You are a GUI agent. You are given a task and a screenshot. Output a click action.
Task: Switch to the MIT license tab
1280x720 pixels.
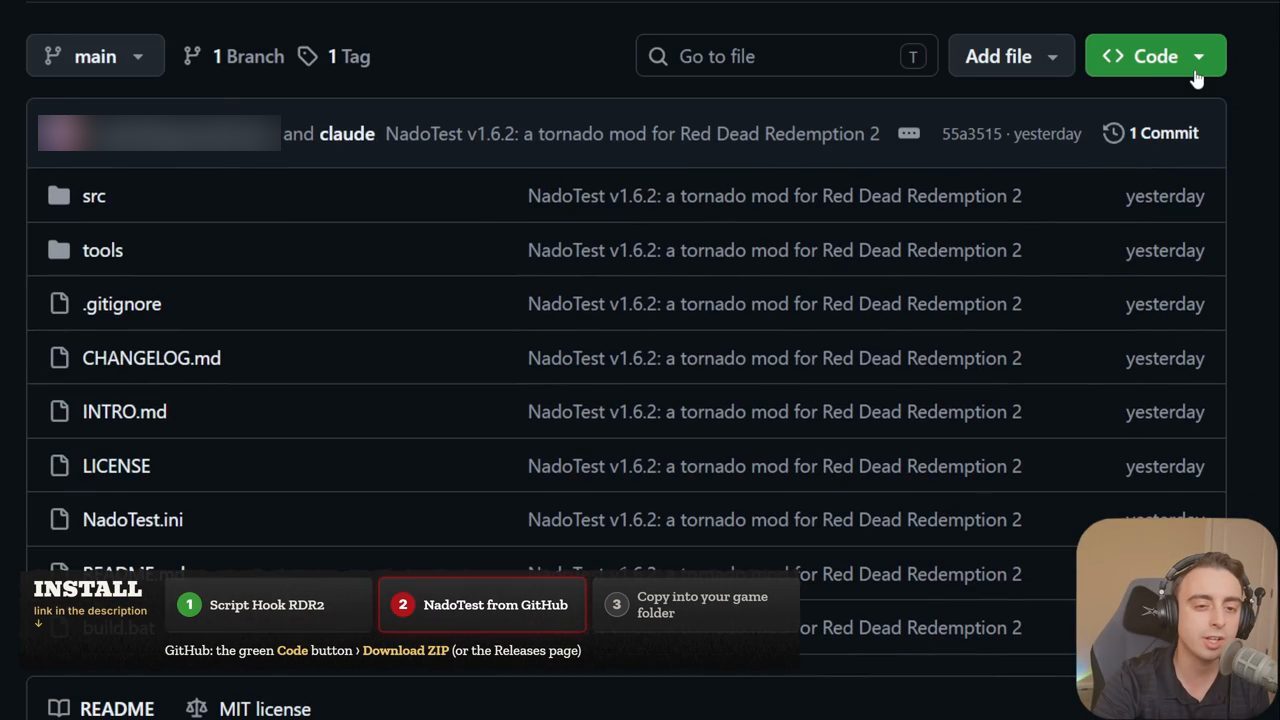pyautogui.click(x=249, y=708)
